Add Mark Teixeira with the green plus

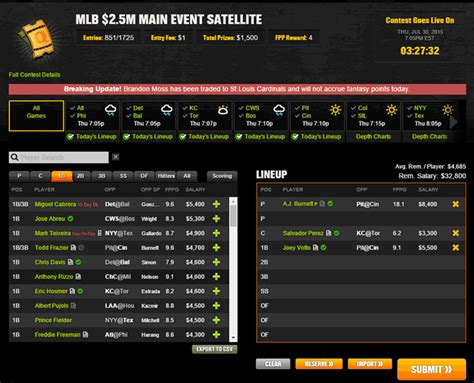coord(216,233)
